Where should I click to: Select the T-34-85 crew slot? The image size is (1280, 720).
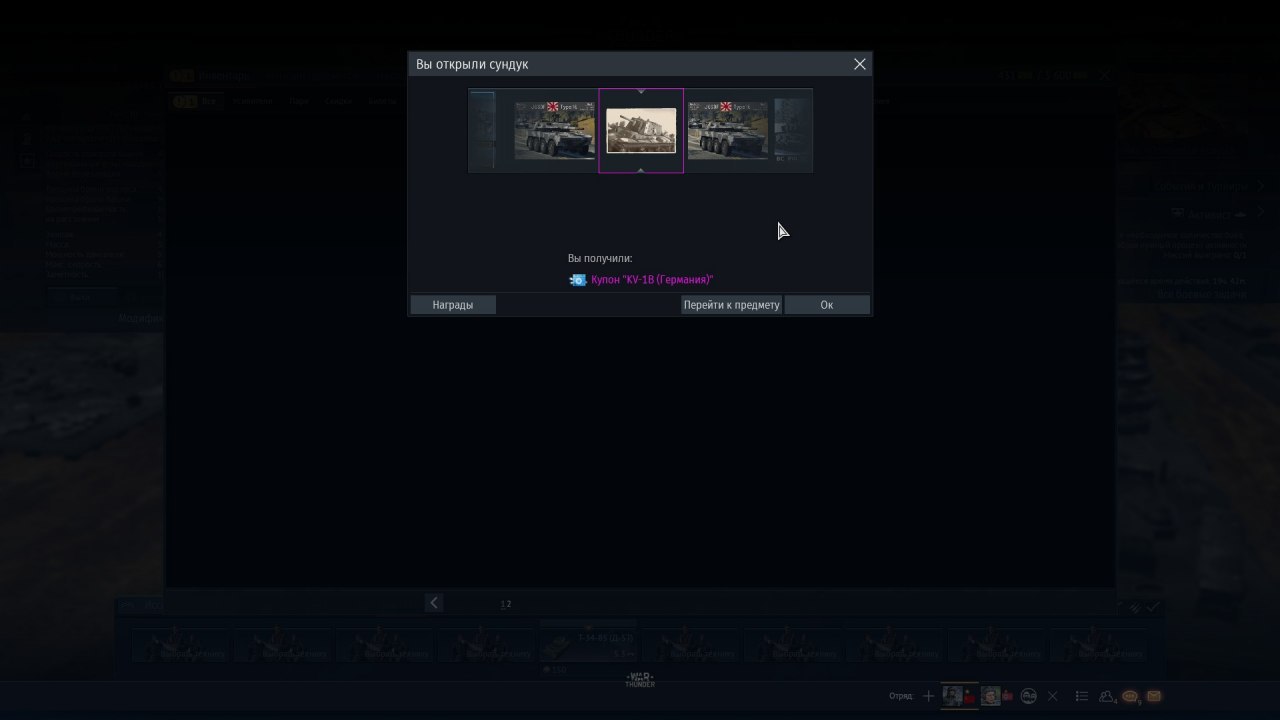588,645
